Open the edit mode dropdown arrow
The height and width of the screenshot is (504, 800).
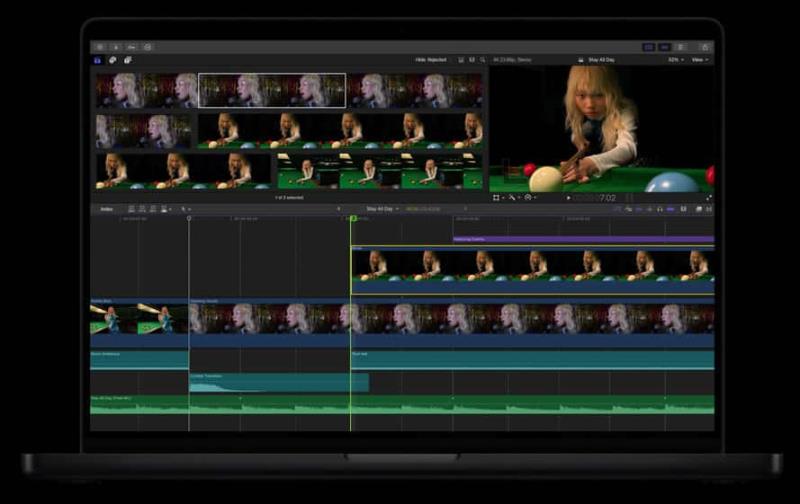(x=170, y=209)
